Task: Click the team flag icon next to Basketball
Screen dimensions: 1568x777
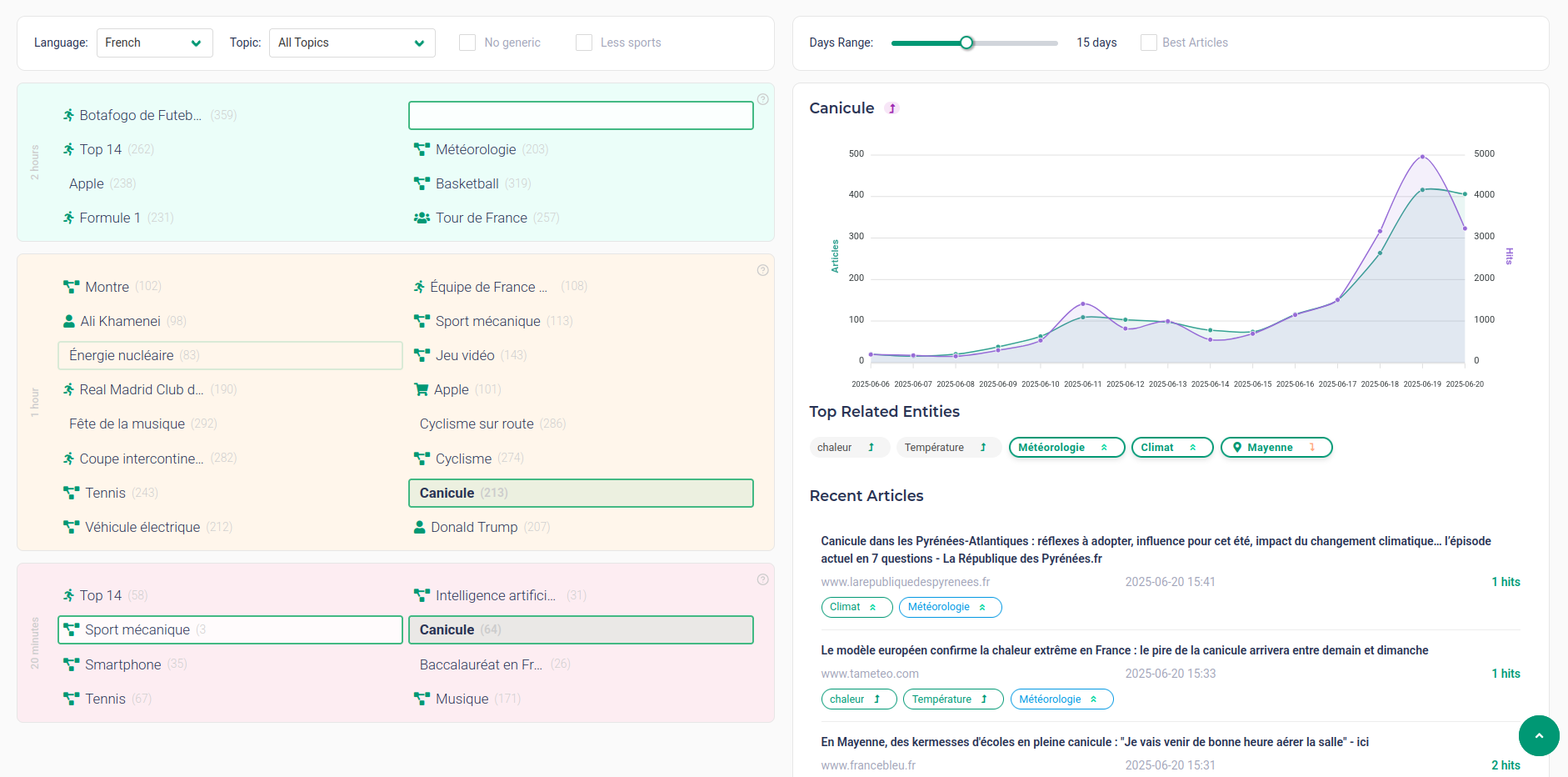Action: pyautogui.click(x=420, y=183)
